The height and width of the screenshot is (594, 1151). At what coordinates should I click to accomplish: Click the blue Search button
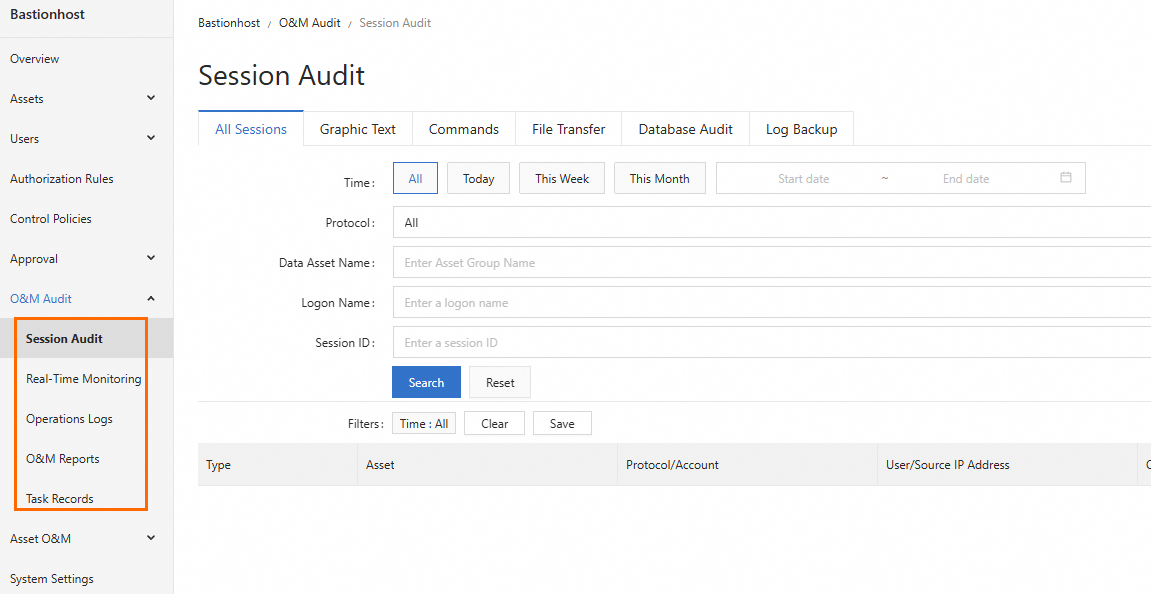(426, 383)
